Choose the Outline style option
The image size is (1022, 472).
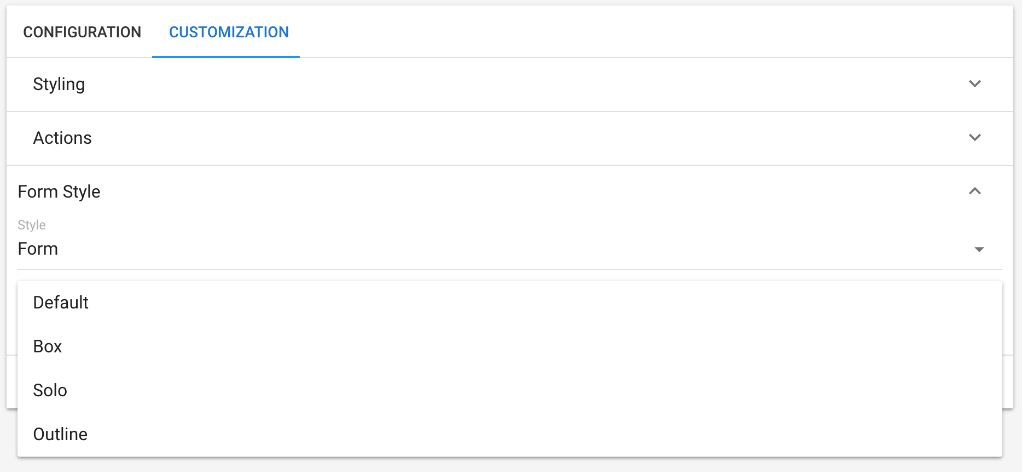pos(60,434)
